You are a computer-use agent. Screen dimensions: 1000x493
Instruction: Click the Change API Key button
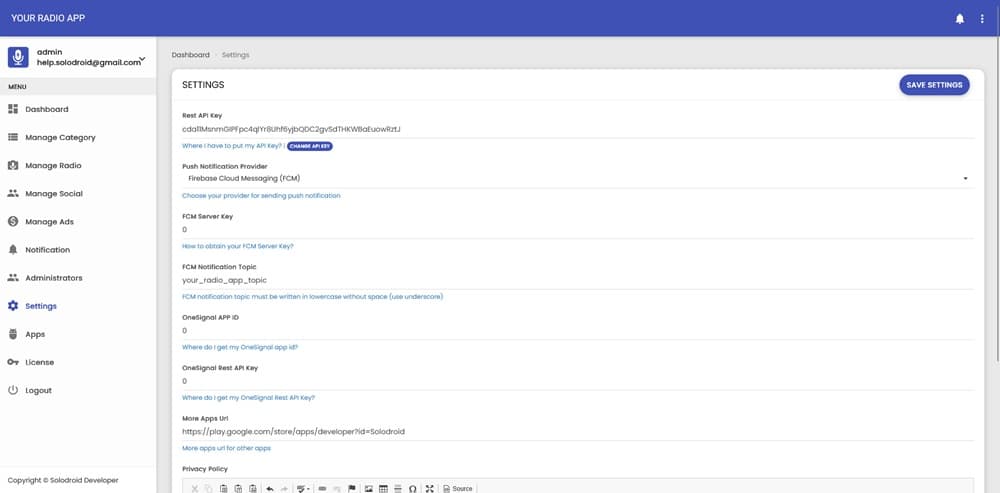311,146
